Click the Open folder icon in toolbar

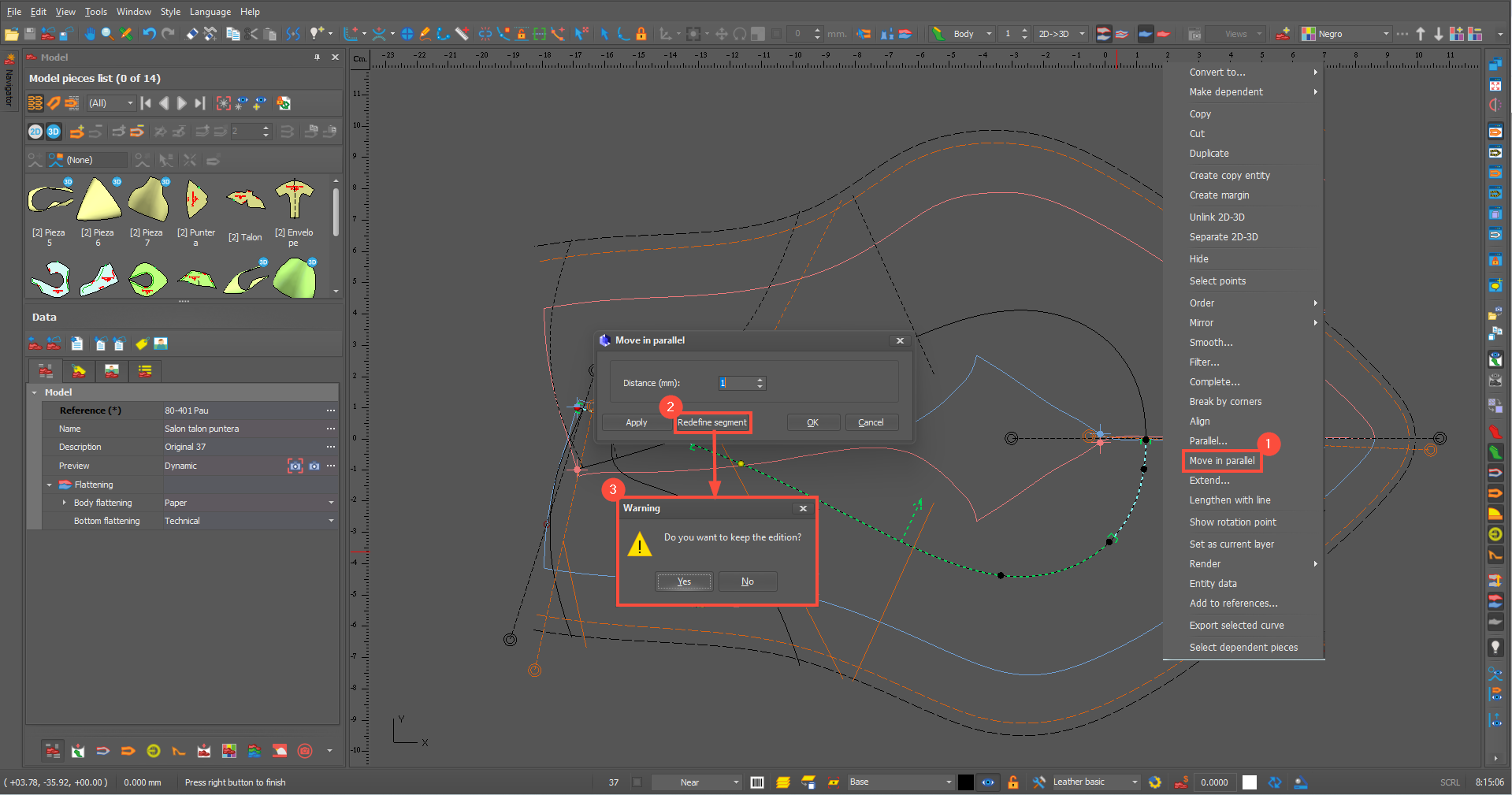[x=11, y=34]
